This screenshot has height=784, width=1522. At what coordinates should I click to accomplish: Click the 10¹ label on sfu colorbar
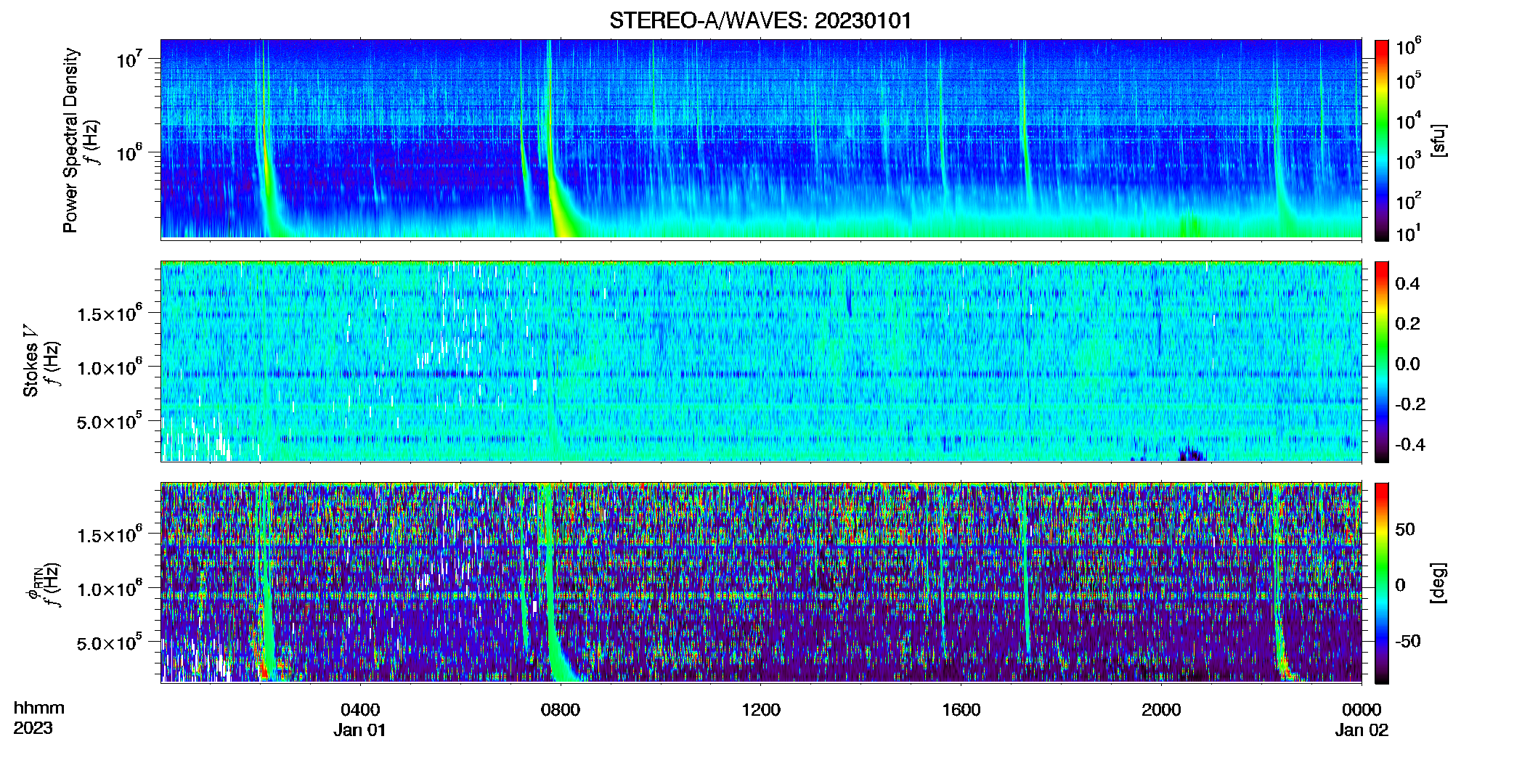(1409, 234)
